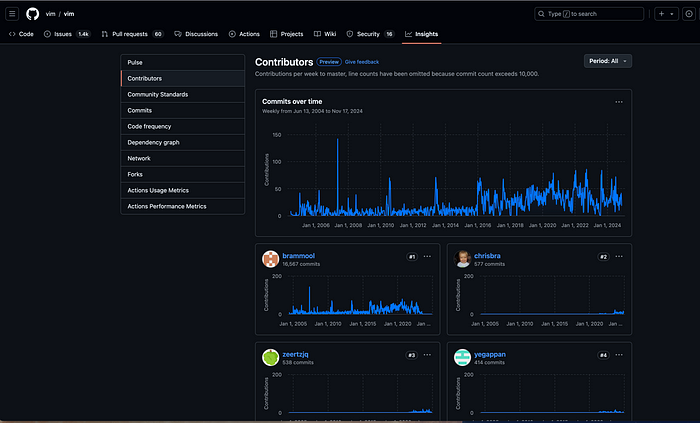Select Code frequency in the sidebar

pyautogui.click(x=149, y=126)
